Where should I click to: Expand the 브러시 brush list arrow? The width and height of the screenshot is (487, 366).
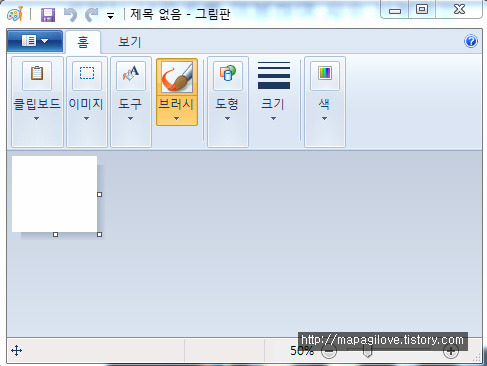pos(177,118)
